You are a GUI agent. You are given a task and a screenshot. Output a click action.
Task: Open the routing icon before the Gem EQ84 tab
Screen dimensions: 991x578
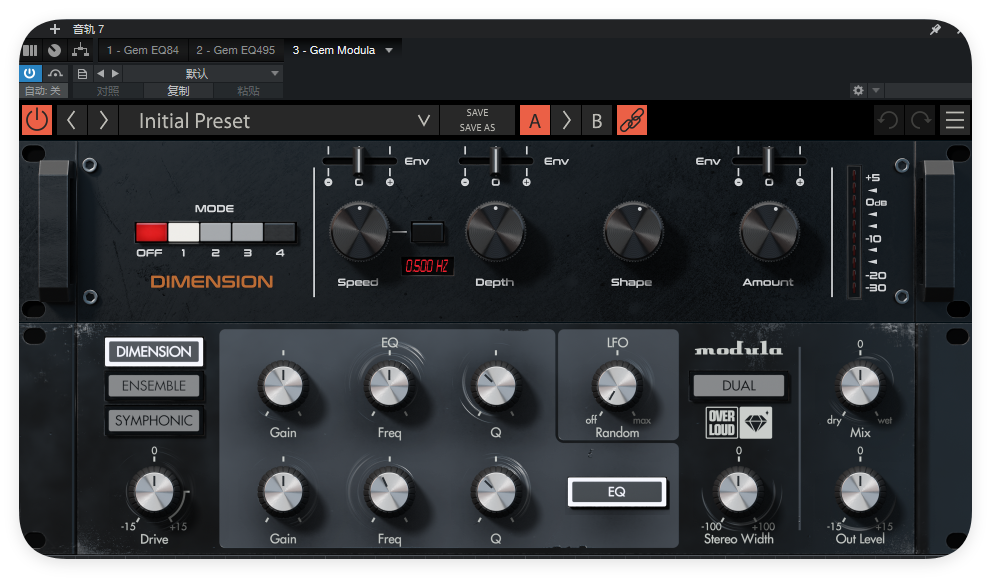80,50
